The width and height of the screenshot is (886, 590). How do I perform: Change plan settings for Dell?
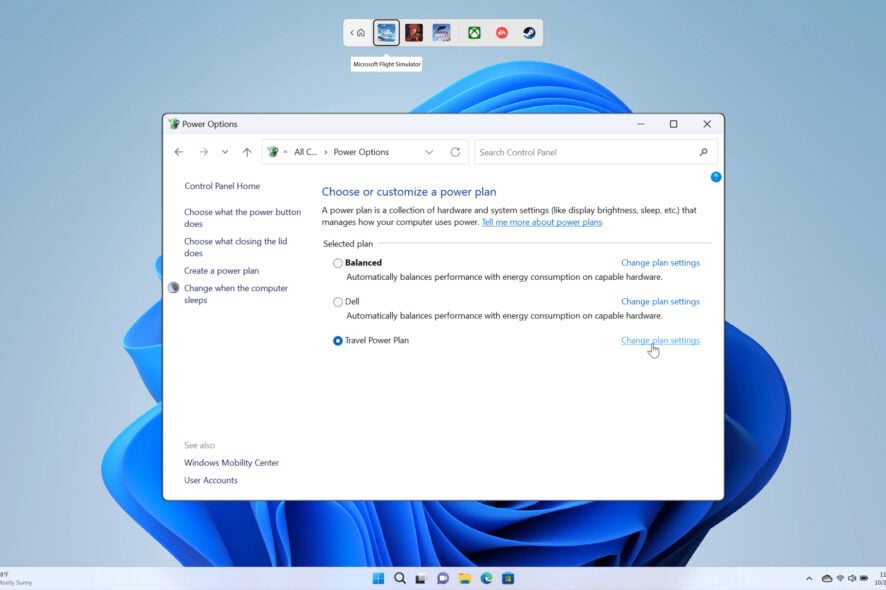click(x=660, y=302)
